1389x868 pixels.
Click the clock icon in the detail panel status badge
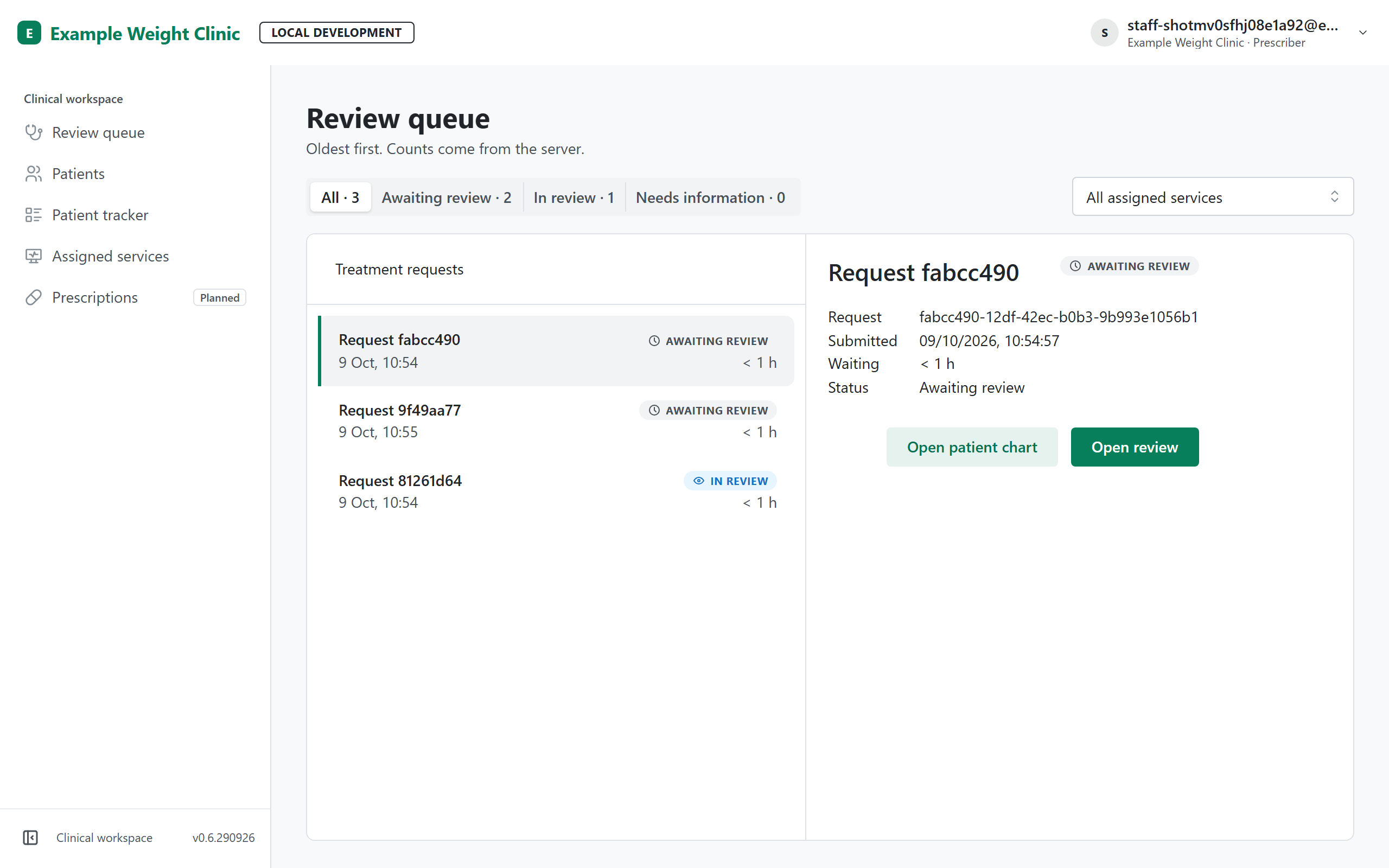1075,266
